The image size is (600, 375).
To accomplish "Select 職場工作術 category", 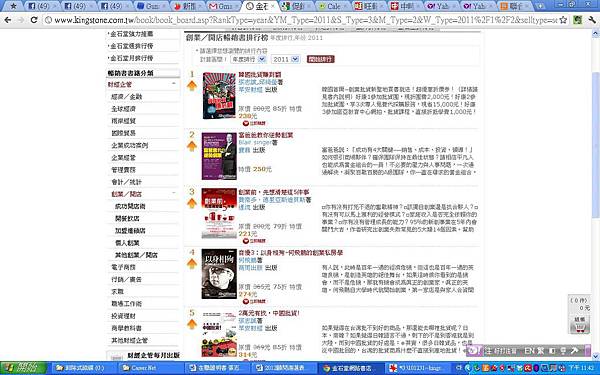I will coord(127,304).
